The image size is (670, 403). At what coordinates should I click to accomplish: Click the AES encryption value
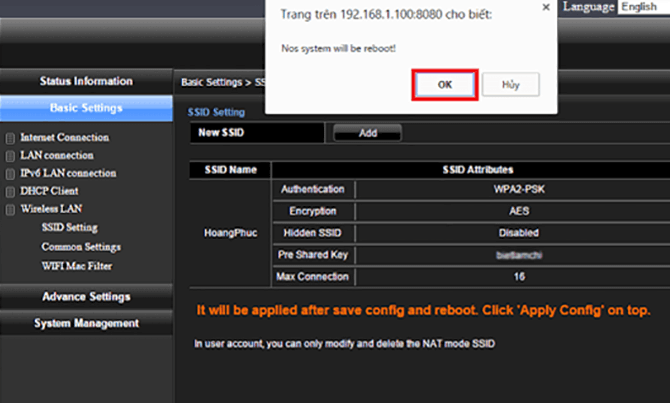519,211
